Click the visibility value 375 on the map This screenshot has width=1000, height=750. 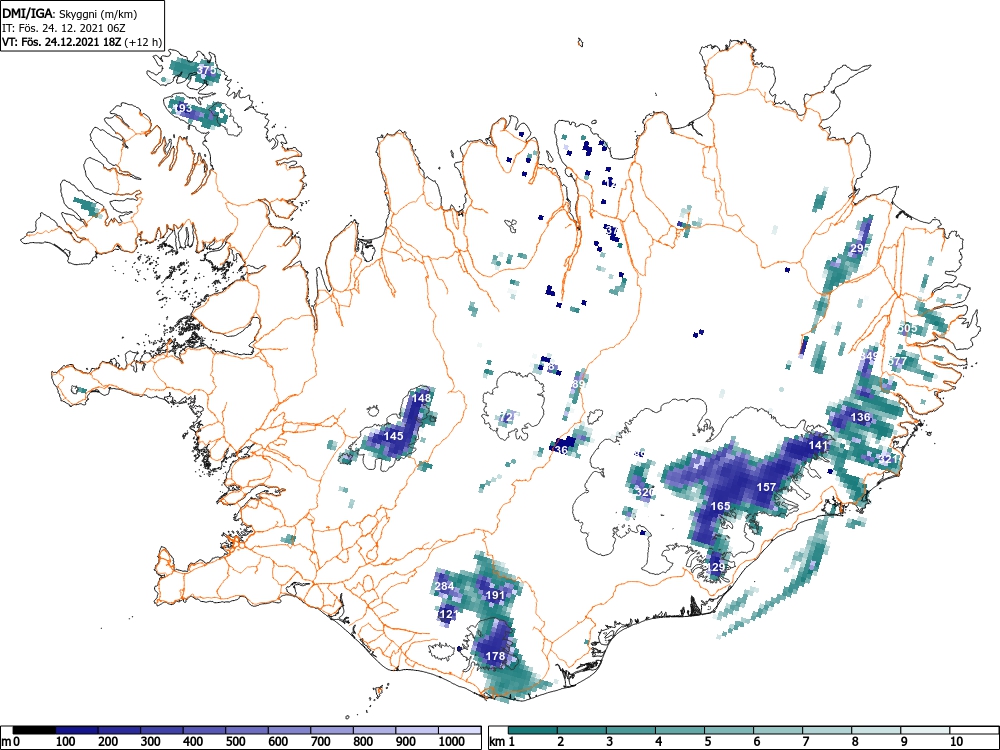(x=207, y=70)
